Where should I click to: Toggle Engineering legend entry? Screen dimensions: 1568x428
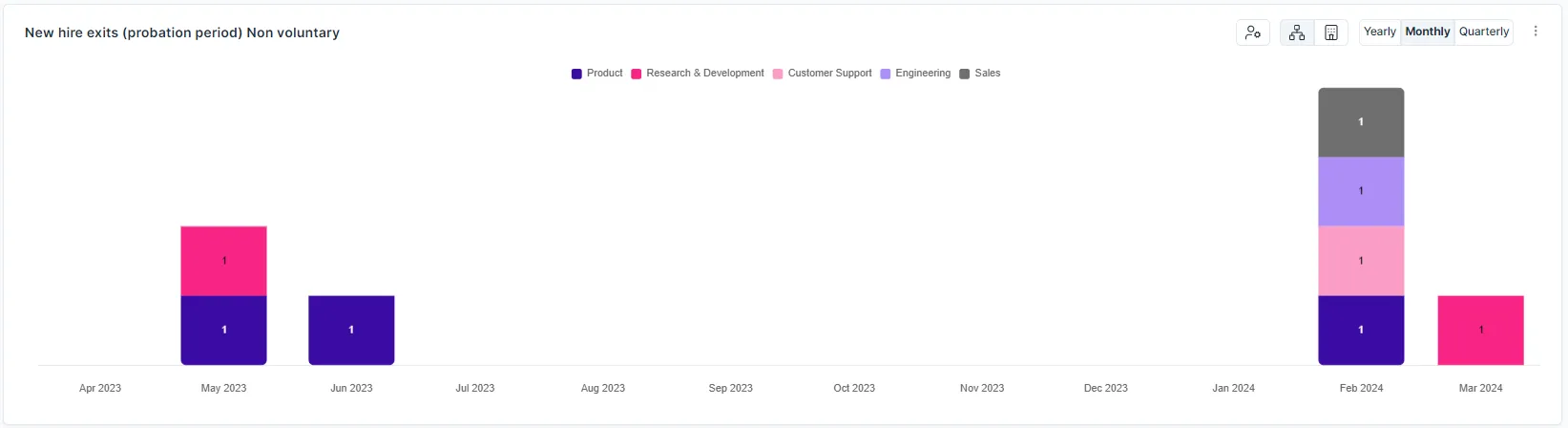pyautogui.click(x=915, y=74)
